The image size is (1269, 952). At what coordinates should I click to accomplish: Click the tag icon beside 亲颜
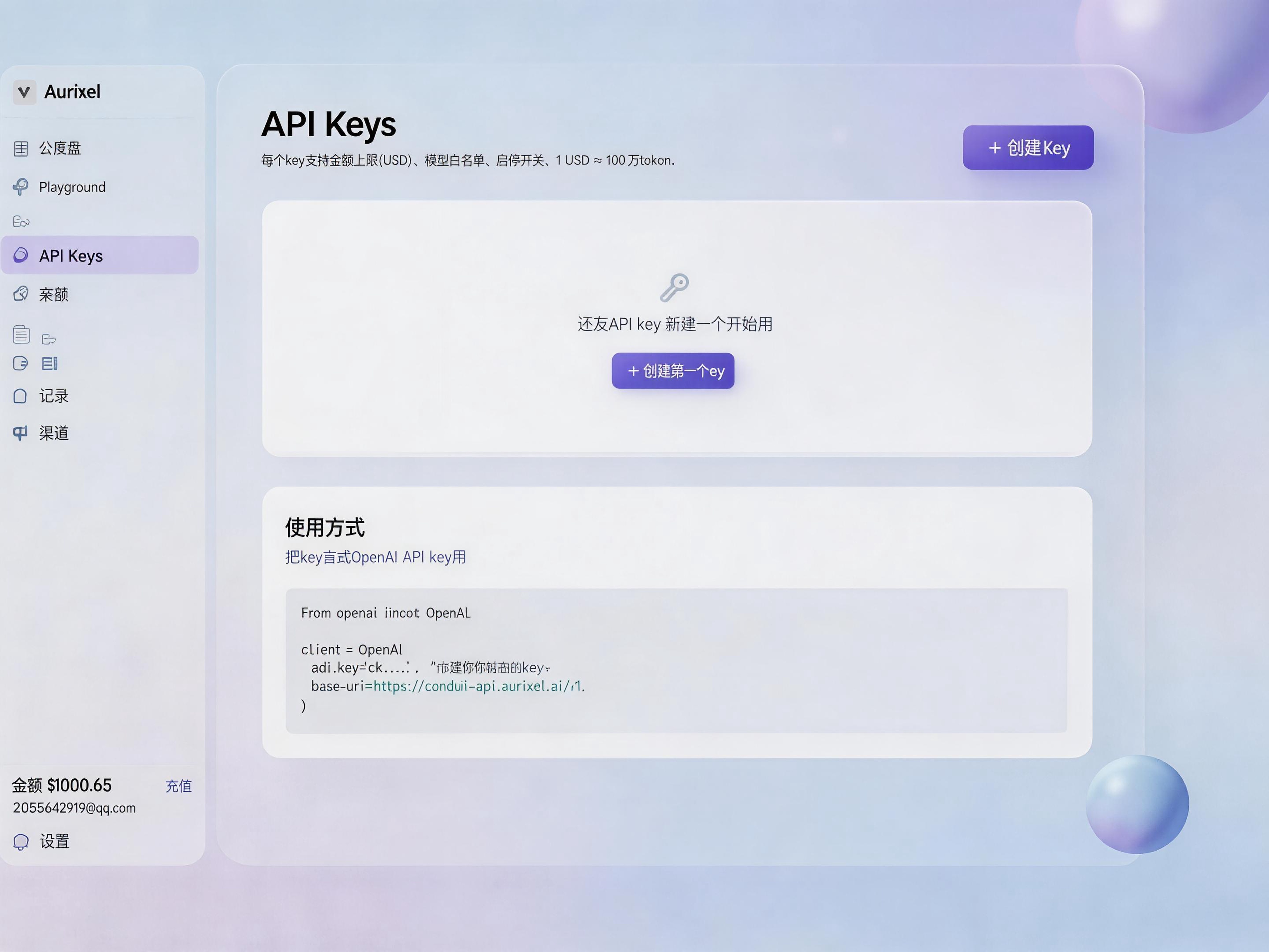(x=21, y=294)
